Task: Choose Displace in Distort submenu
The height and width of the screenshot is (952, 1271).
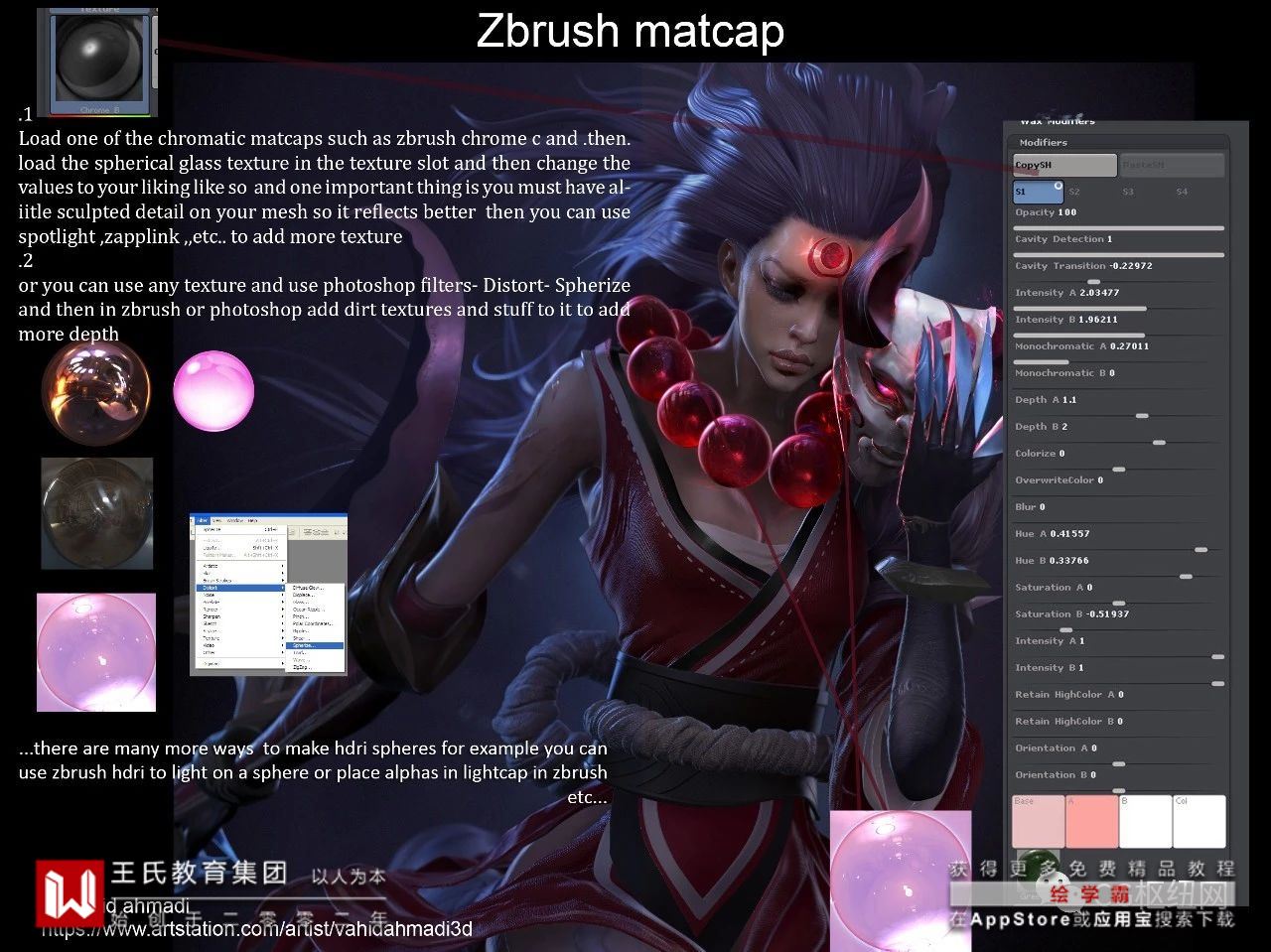Action: pyautogui.click(x=316, y=595)
